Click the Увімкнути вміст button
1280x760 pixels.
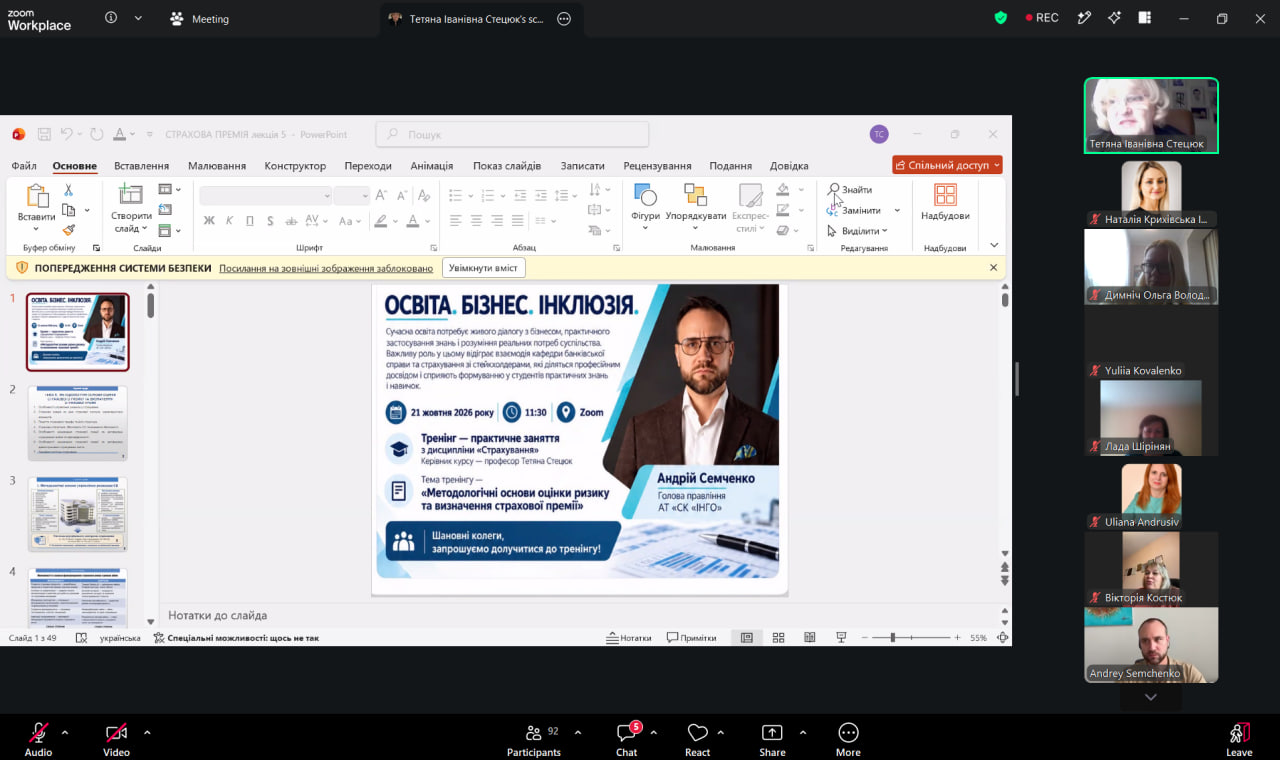[x=483, y=268]
